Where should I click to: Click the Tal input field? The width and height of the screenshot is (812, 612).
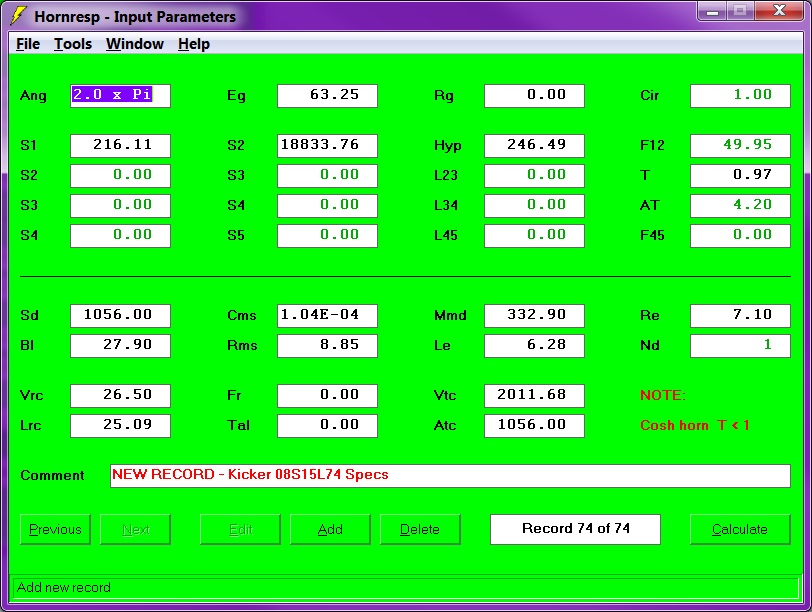click(327, 426)
